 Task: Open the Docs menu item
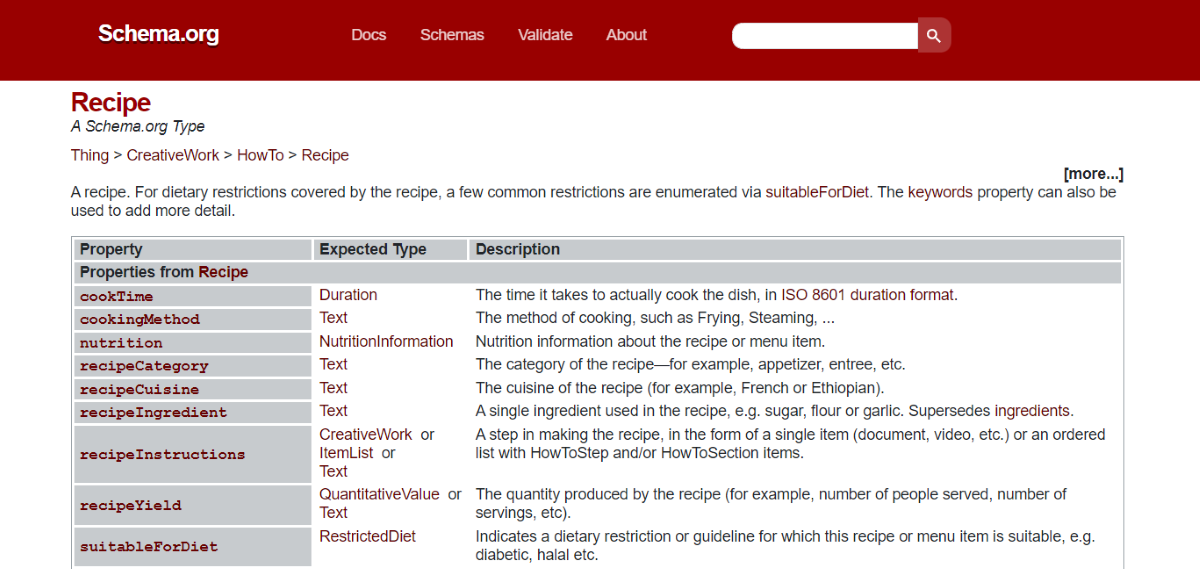368,35
